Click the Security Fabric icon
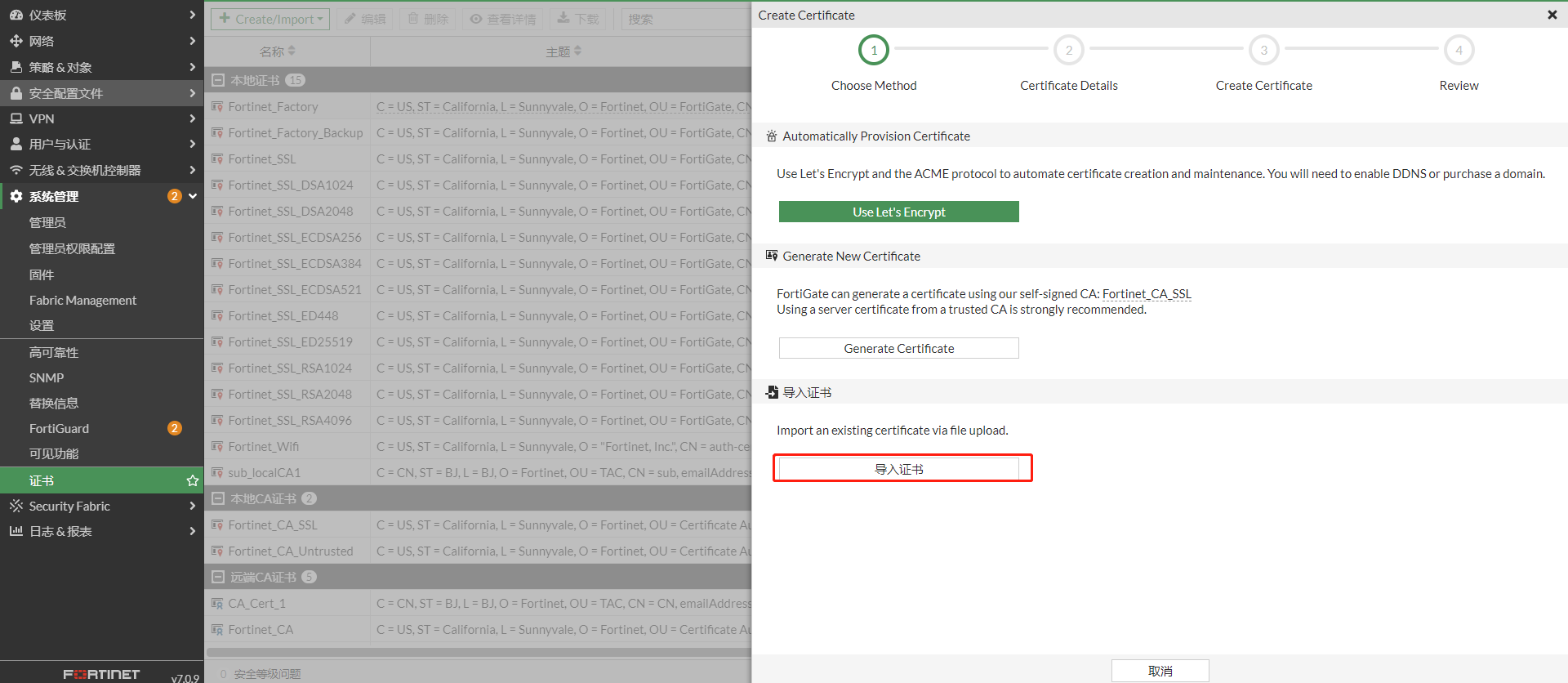 (x=16, y=506)
